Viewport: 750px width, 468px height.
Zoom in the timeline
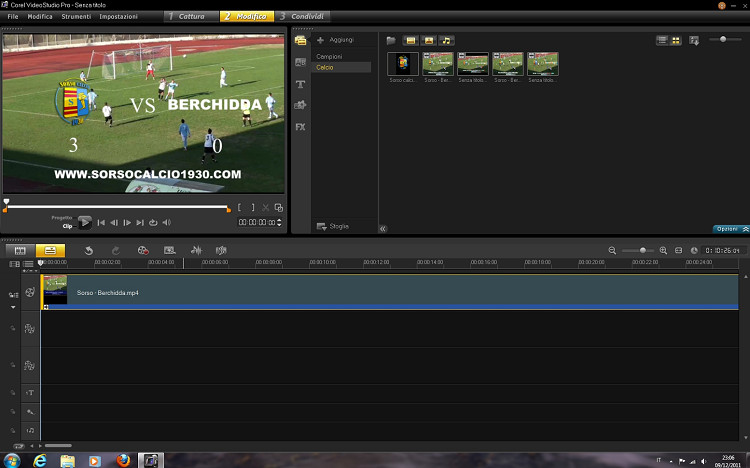[663, 250]
